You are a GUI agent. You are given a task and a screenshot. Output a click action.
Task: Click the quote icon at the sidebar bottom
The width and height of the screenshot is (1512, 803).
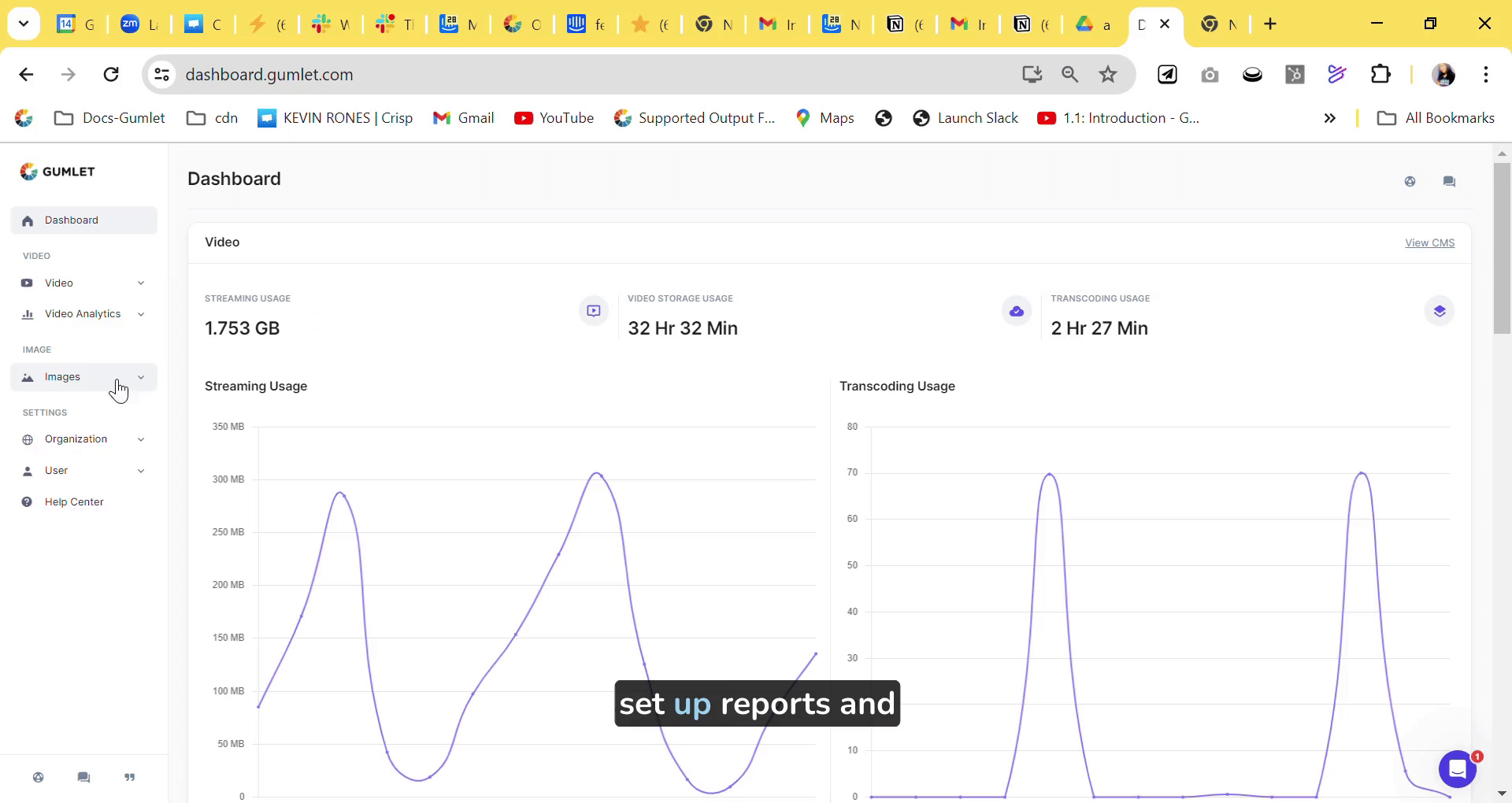click(130, 778)
